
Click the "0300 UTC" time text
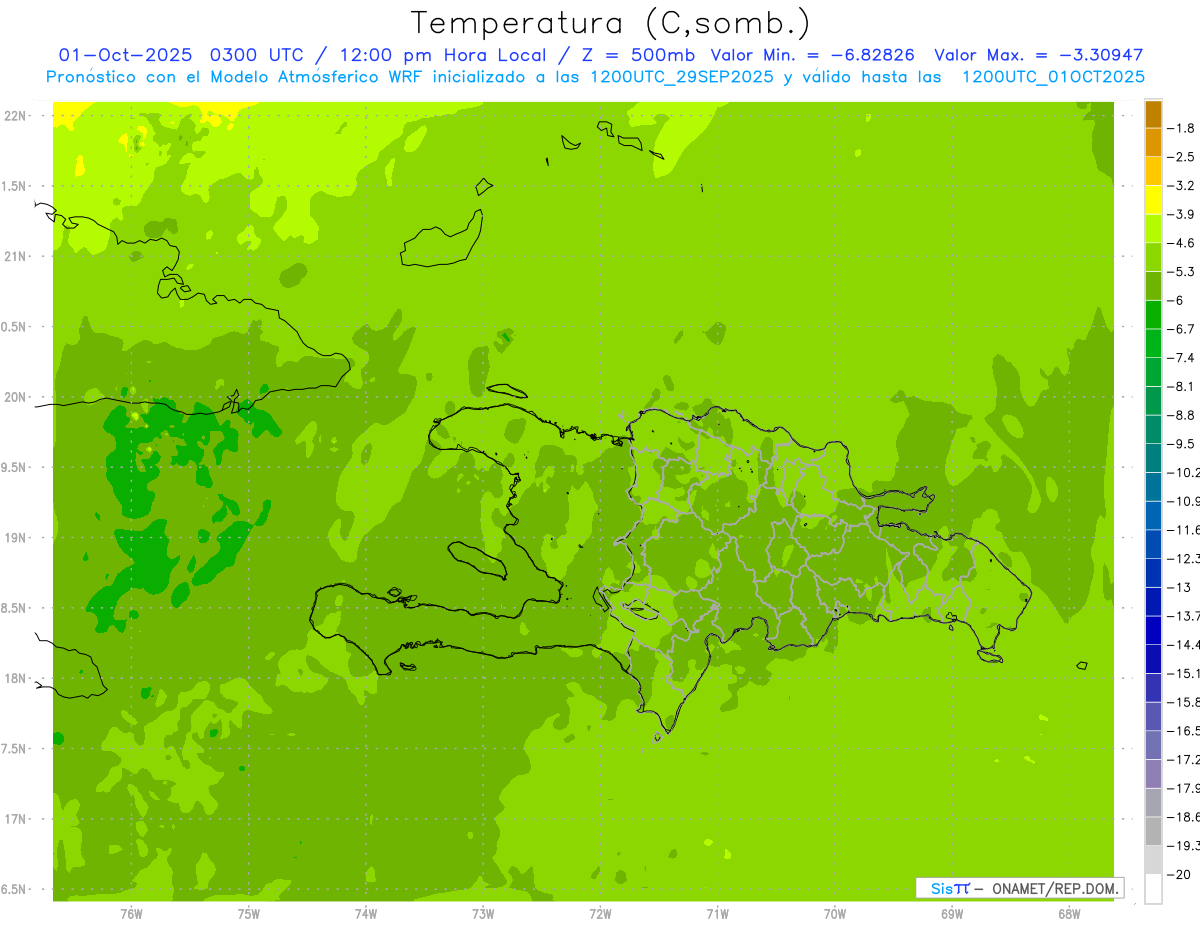258,55
